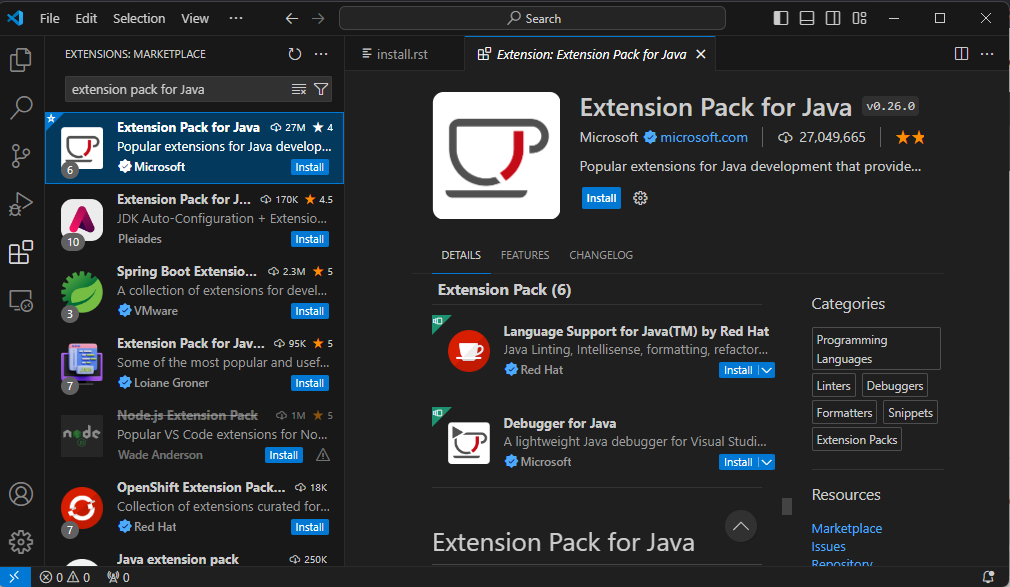This screenshot has width=1010, height=587.
Task: Install the Spring Boot Extension Pack
Action: [309, 311]
